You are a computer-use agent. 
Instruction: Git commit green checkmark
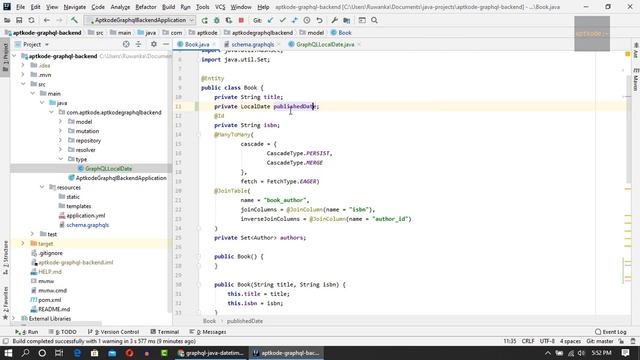[282, 20]
